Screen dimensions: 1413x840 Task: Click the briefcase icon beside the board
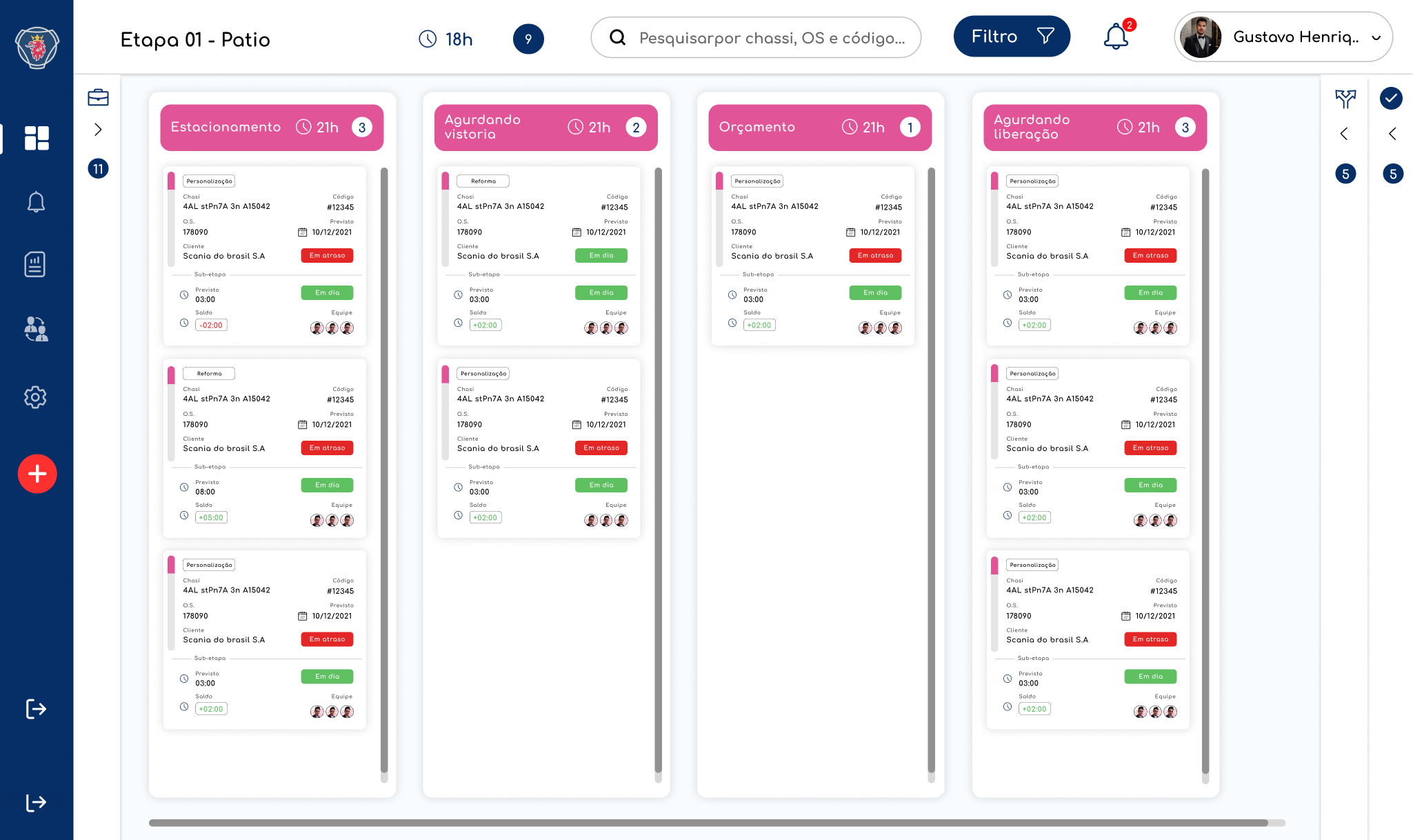click(x=98, y=97)
